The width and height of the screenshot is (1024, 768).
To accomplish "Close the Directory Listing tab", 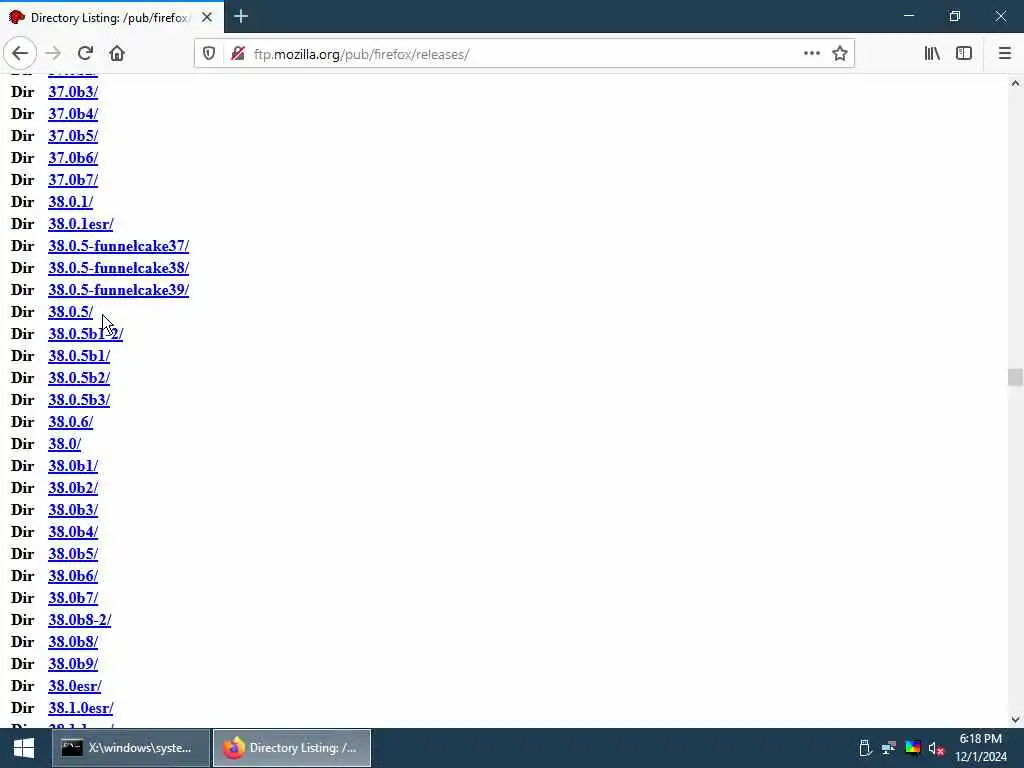I will click(x=207, y=17).
